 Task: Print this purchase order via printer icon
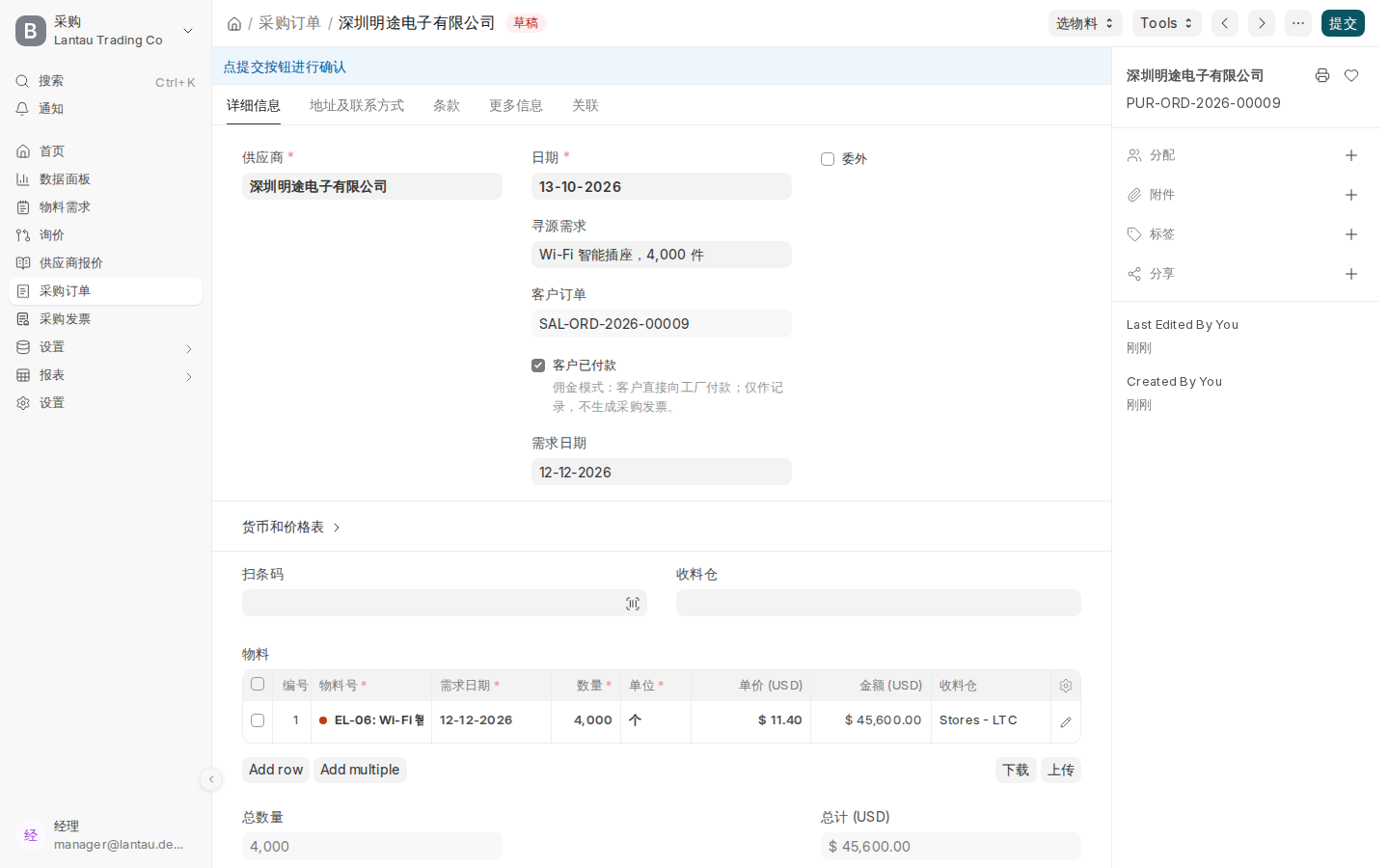tap(1322, 75)
